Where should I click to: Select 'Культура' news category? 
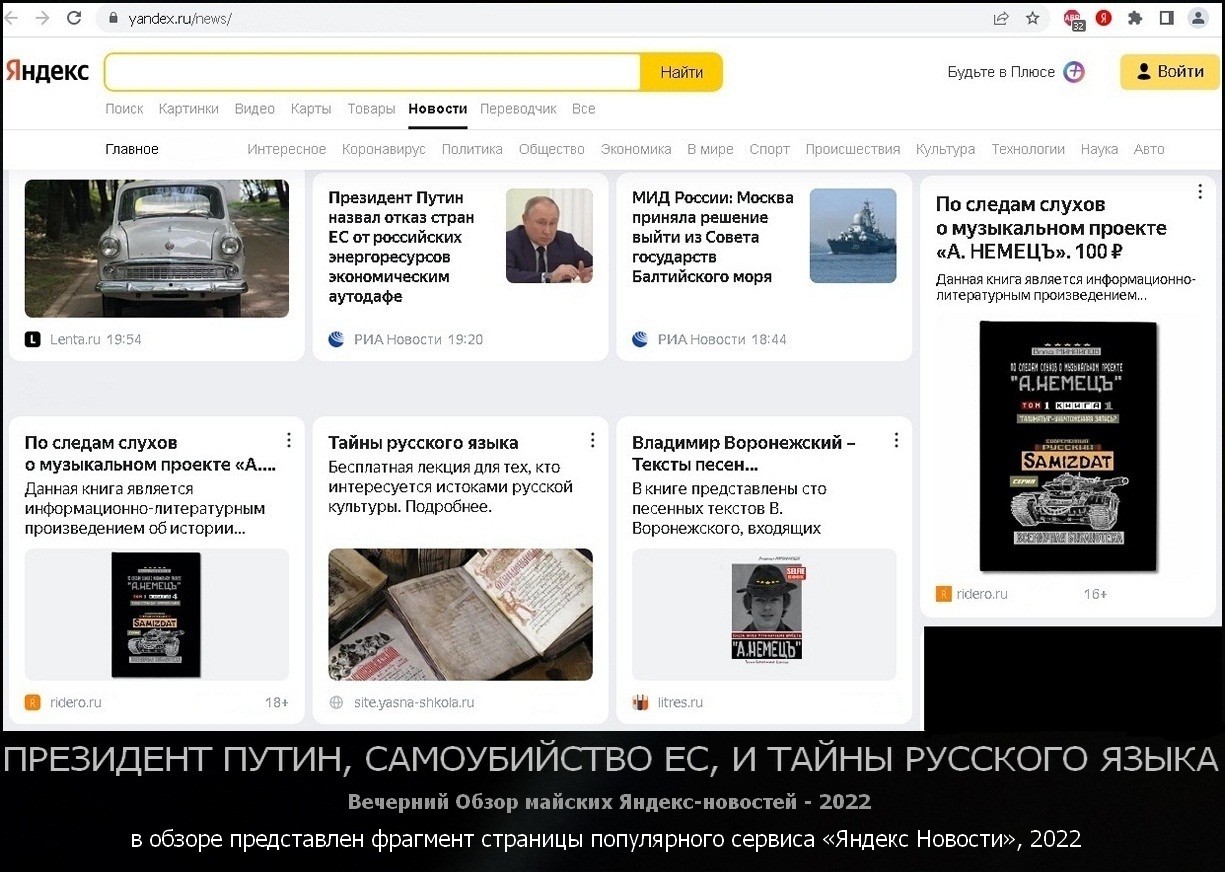pos(946,149)
